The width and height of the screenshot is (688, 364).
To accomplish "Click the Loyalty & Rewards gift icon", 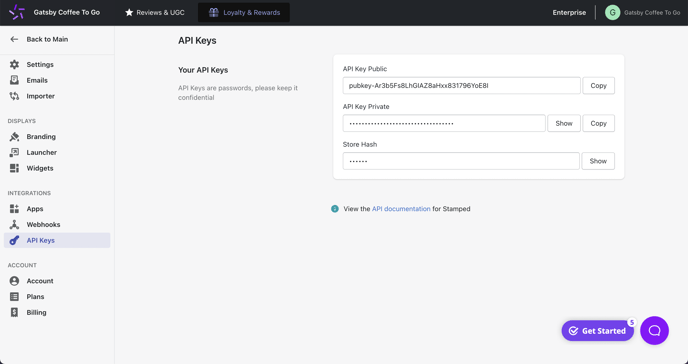I will point(214,12).
